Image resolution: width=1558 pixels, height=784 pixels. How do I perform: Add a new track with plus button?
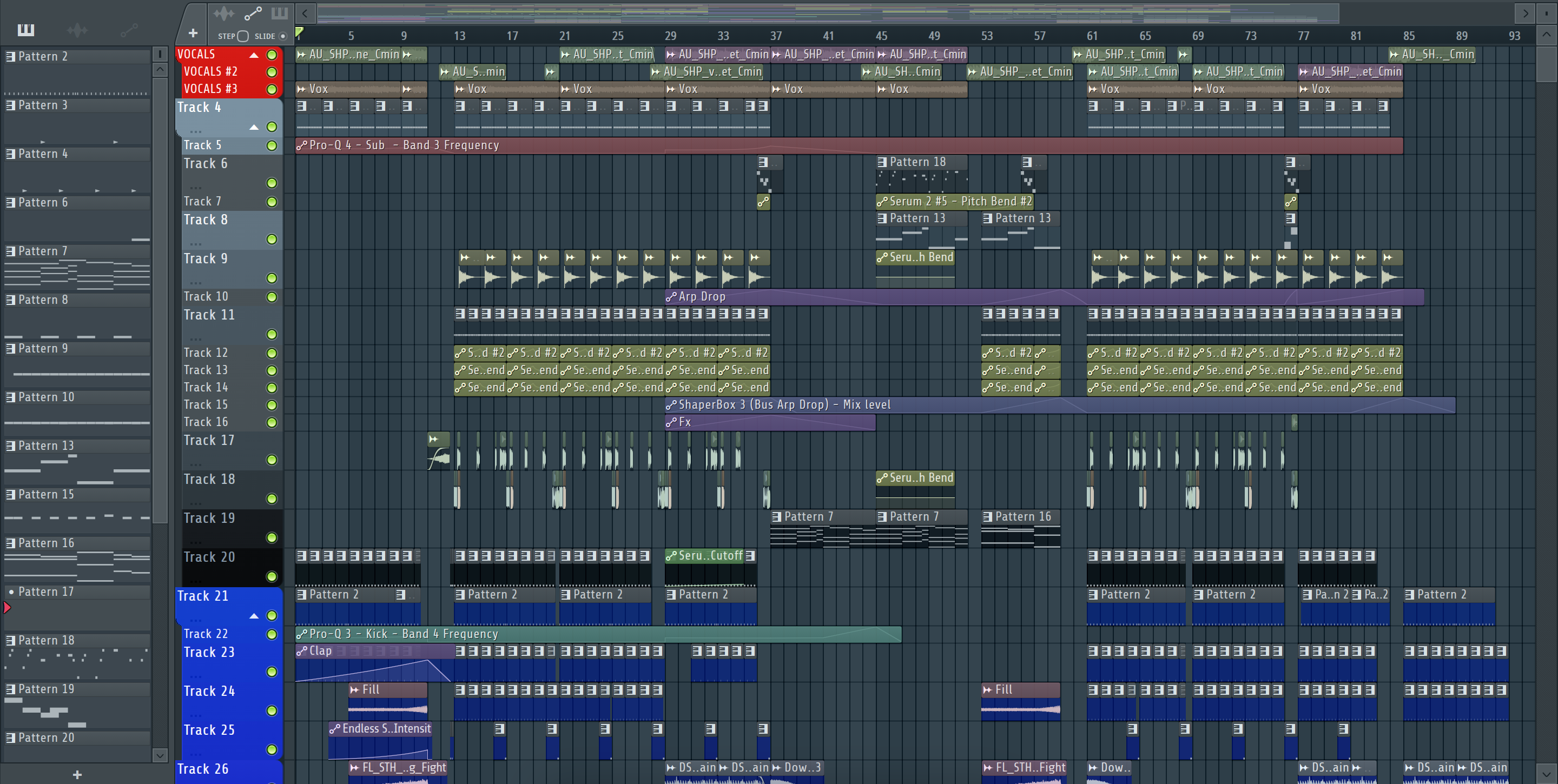pyautogui.click(x=193, y=34)
